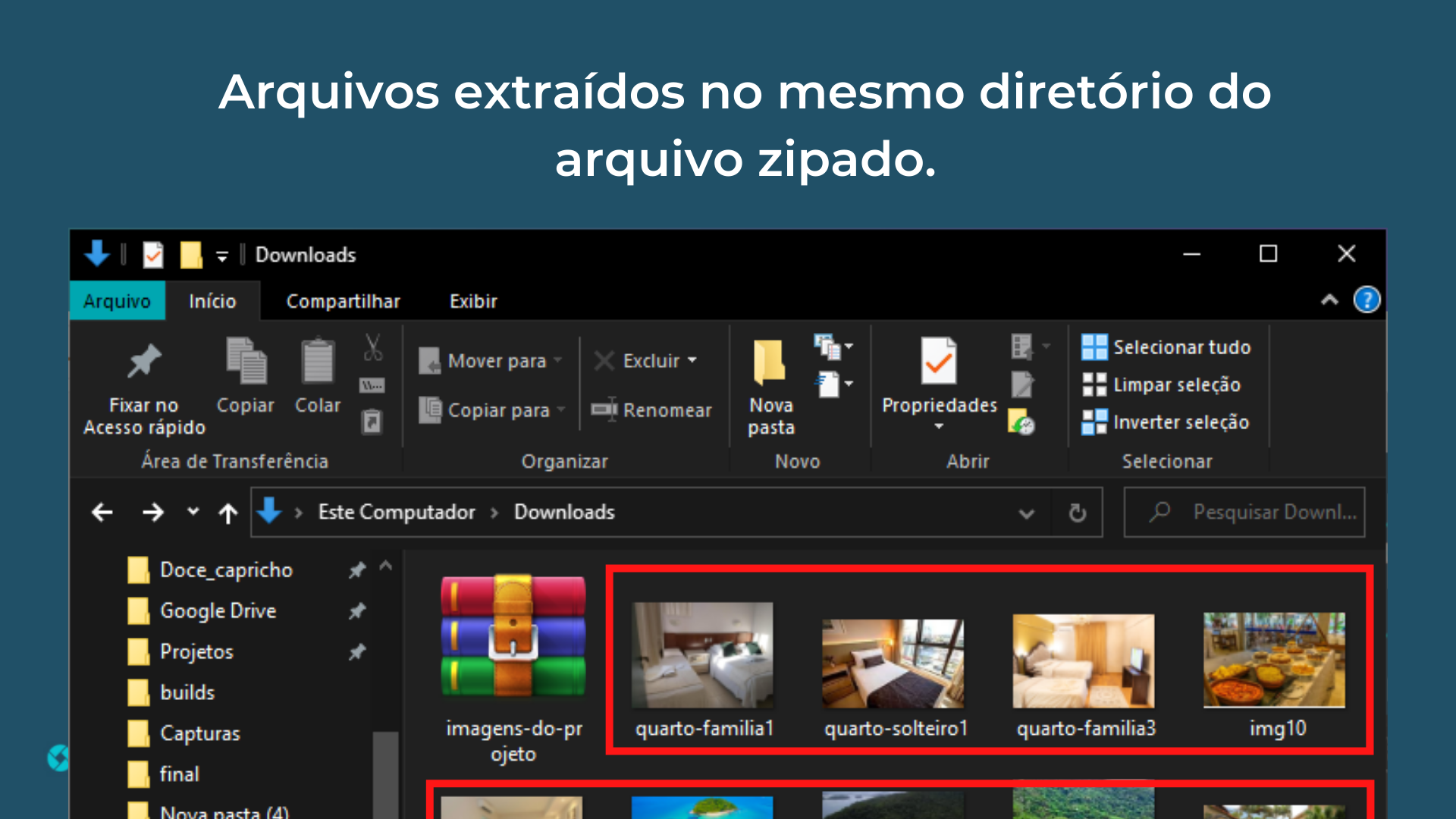Go up one folder level arrow
This screenshot has height=819, width=1456.
[227, 513]
